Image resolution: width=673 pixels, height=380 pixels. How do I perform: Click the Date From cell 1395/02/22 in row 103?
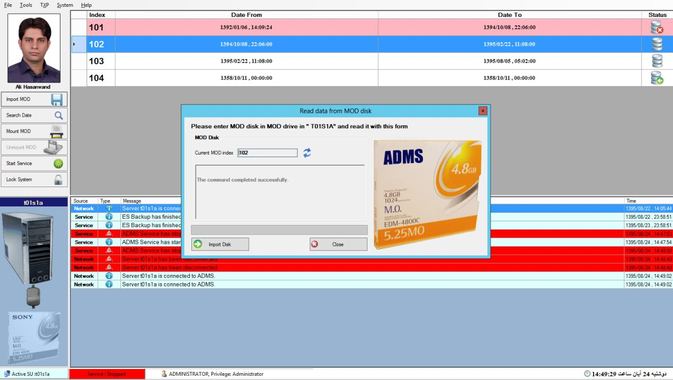pos(246,61)
